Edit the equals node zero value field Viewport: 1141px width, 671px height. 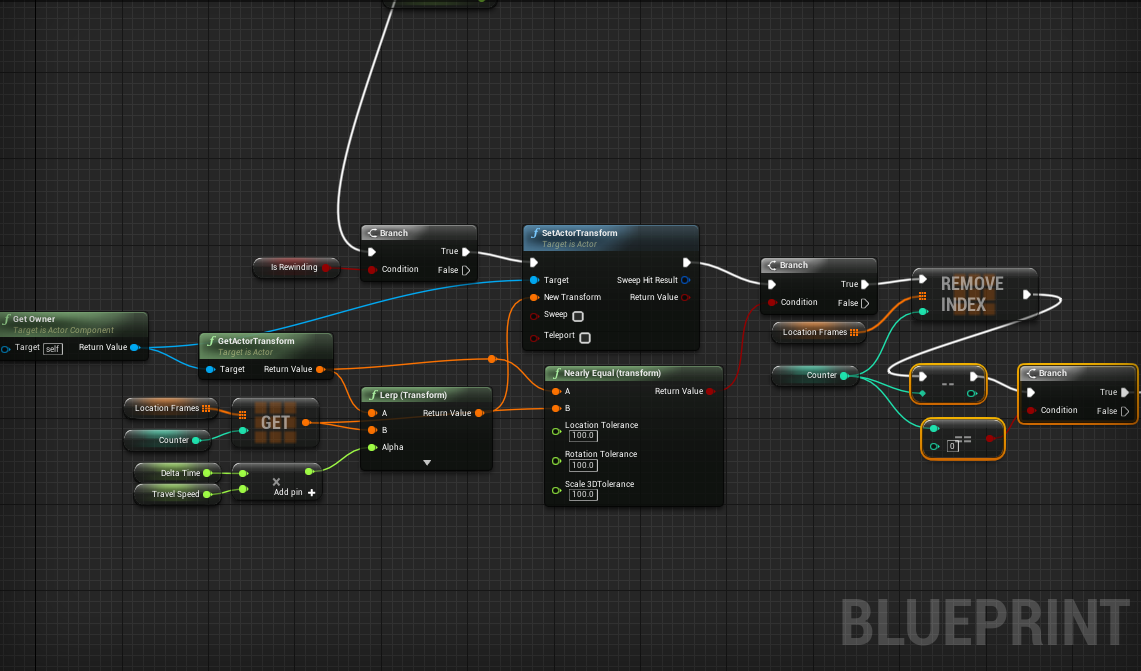952,446
